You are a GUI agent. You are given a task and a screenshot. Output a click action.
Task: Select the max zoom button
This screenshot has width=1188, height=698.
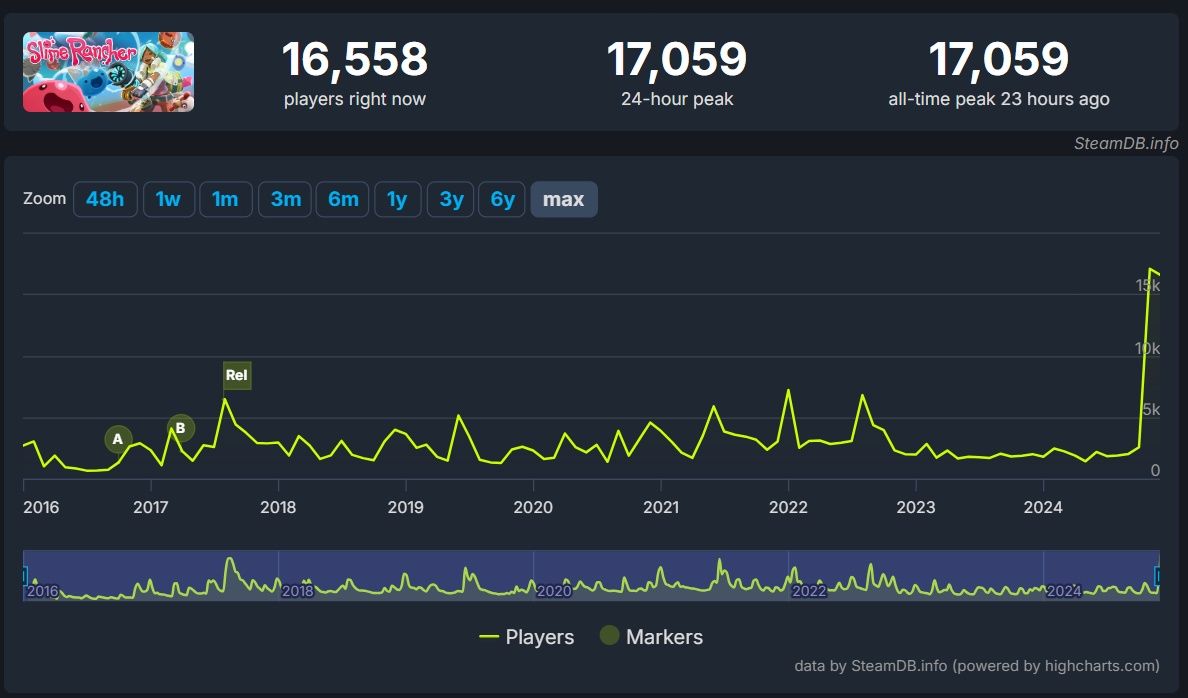point(563,199)
